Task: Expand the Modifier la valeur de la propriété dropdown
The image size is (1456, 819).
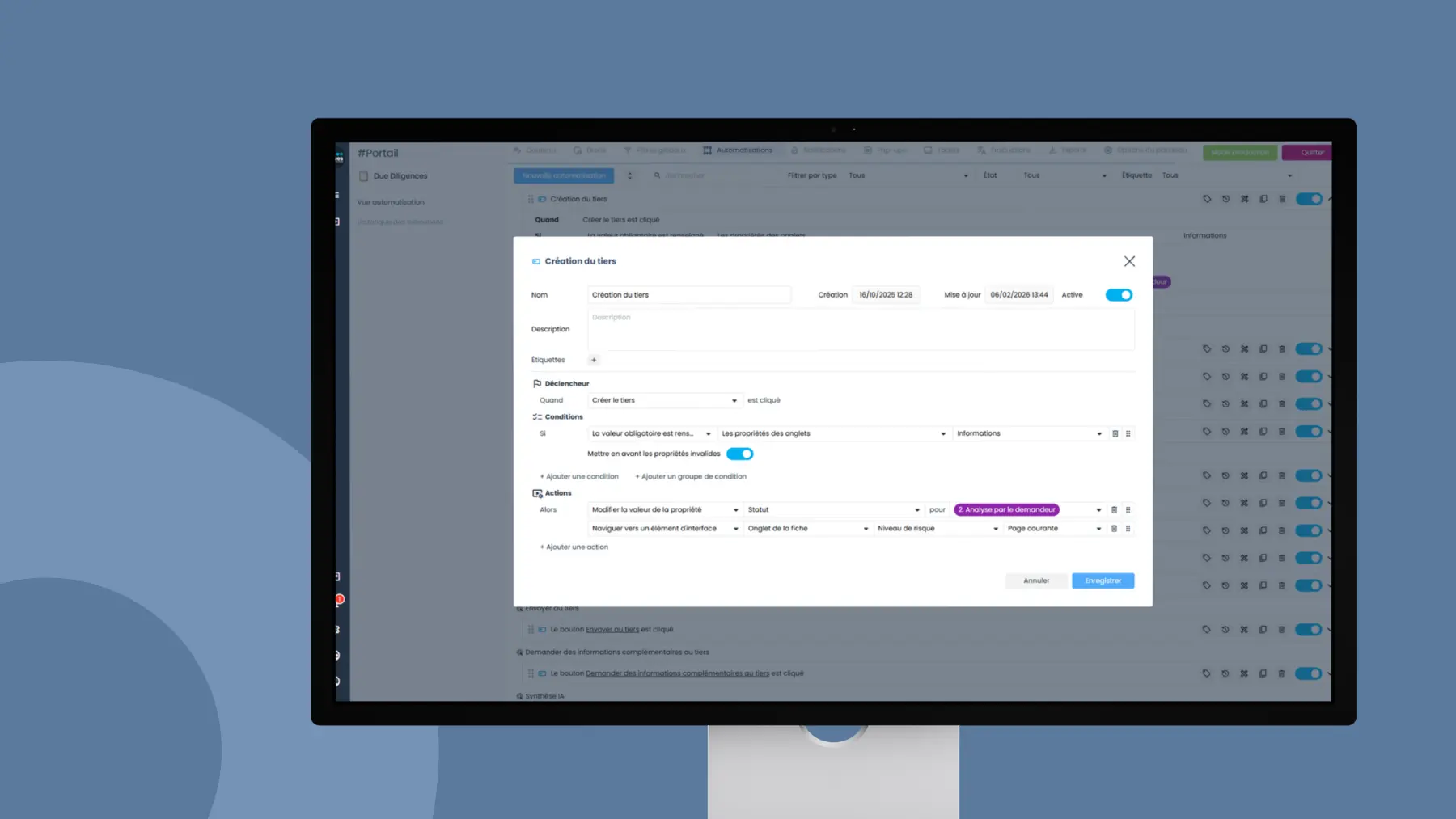Action: (663, 510)
